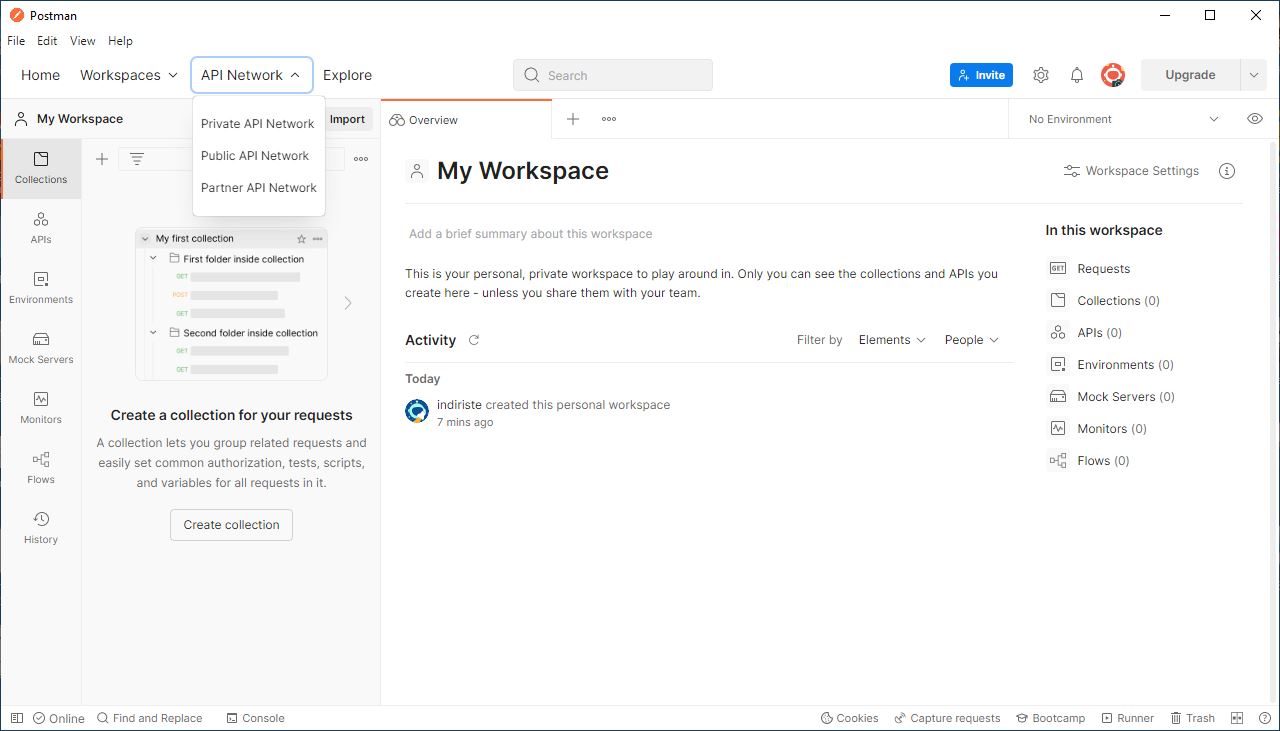Open Find and Replace

(149, 718)
